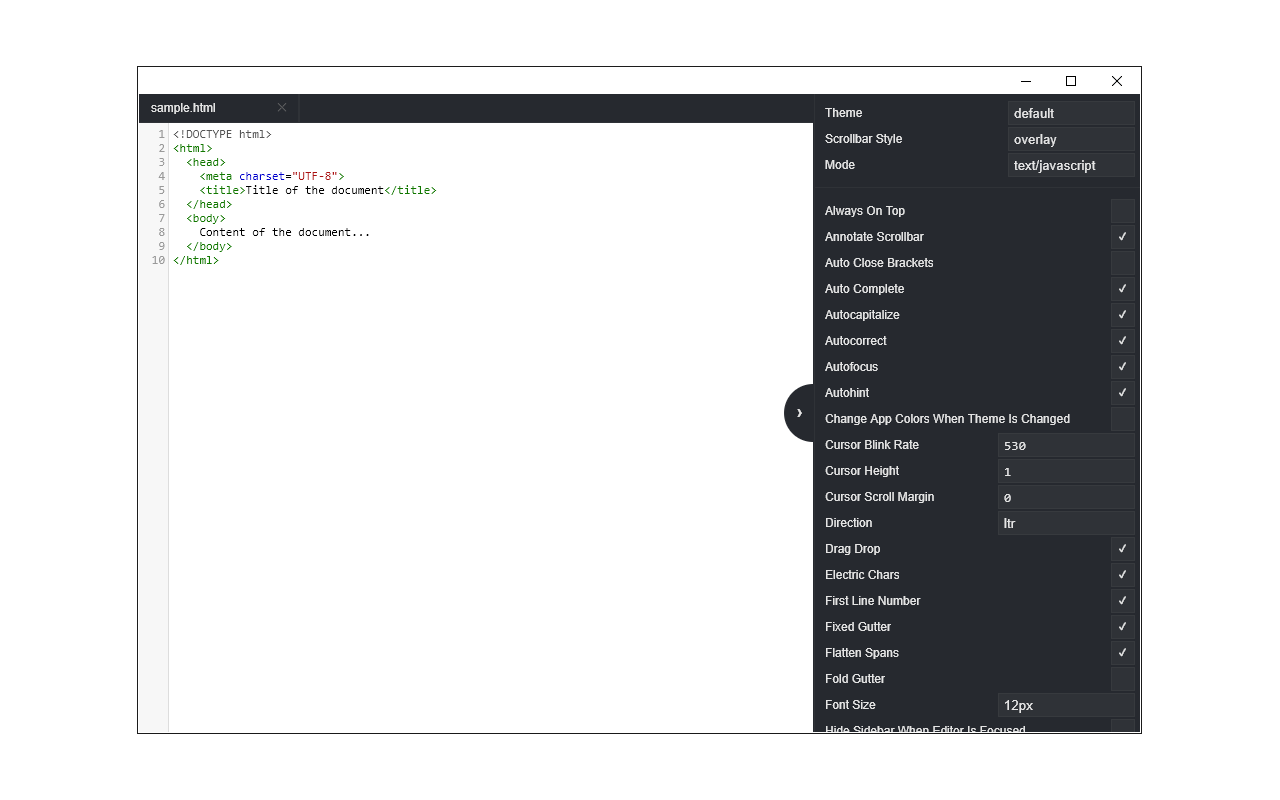1280x800 pixels.
Task: Uncheck First Line Number
Action: click(1122, 600)
